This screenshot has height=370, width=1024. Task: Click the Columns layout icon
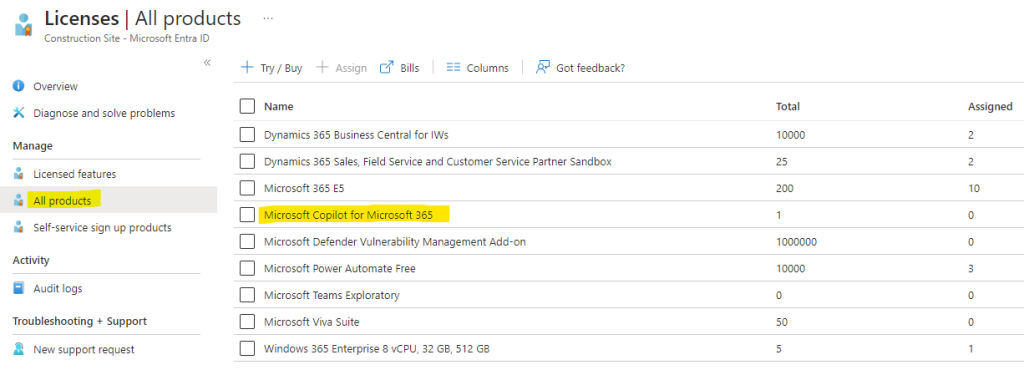click(x=453, y=67)
